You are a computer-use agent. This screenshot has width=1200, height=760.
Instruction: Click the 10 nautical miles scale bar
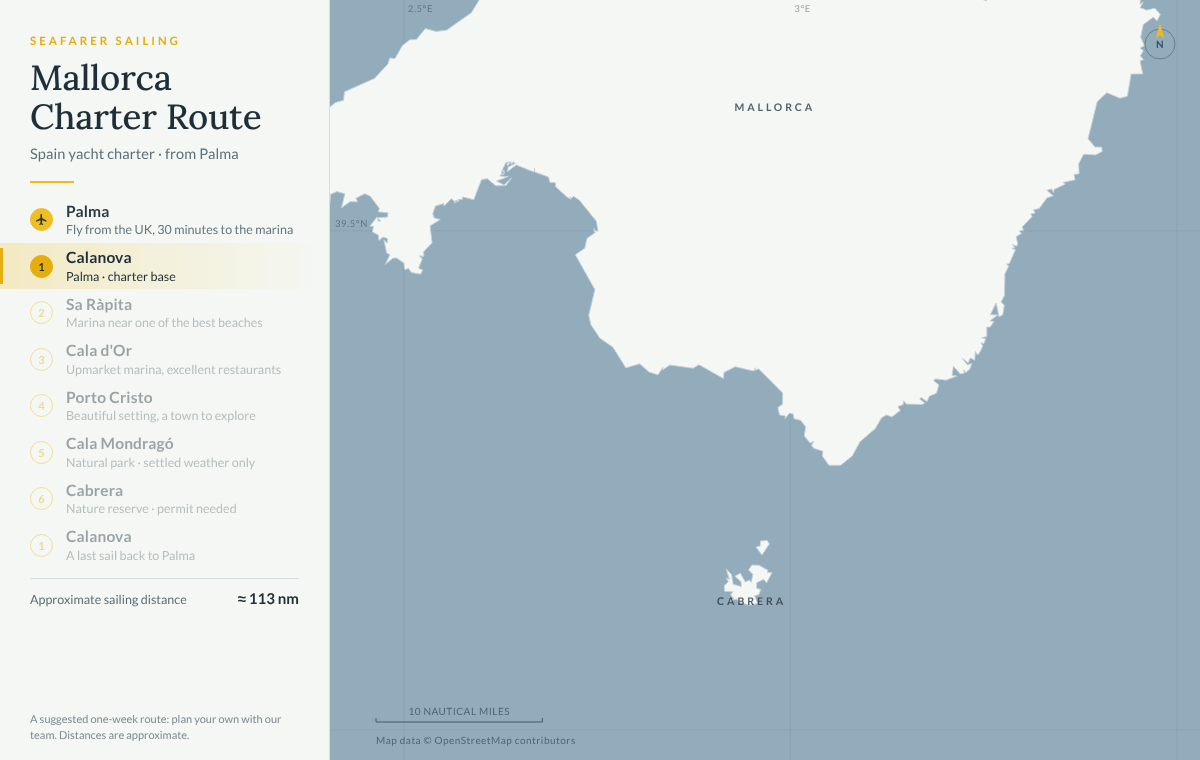pyautogui.click(x=459, y=715)
